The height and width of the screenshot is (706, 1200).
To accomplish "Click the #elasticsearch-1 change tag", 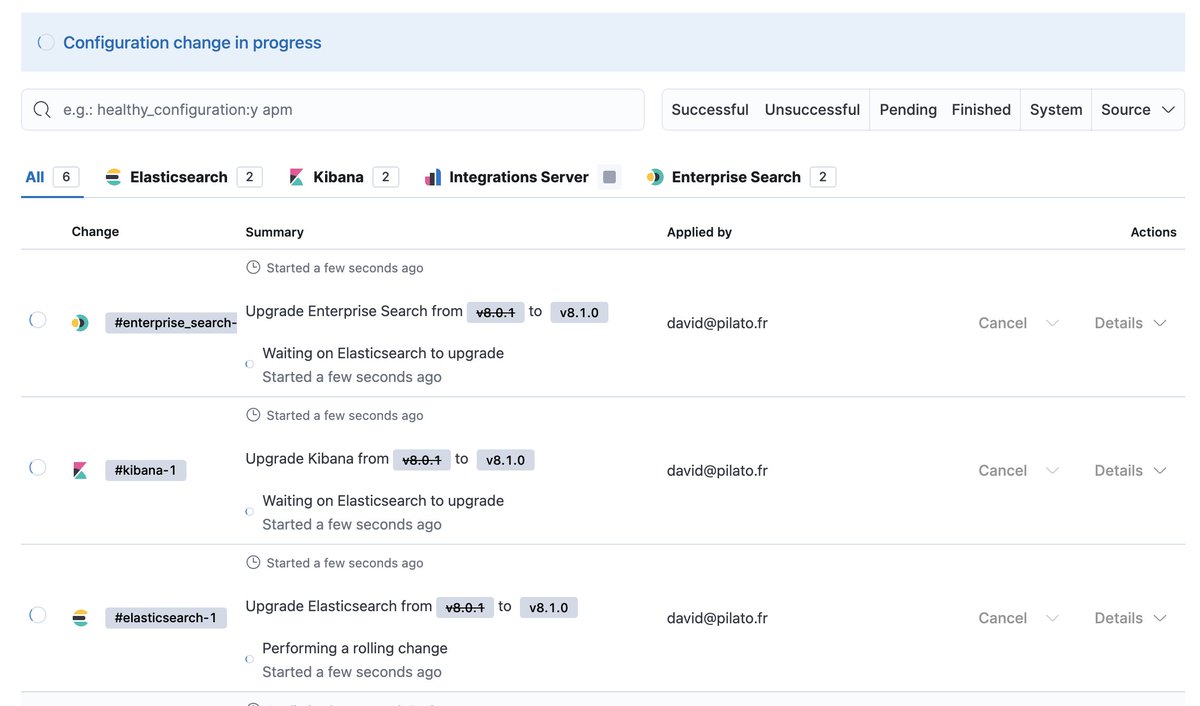I will point(166,618).
